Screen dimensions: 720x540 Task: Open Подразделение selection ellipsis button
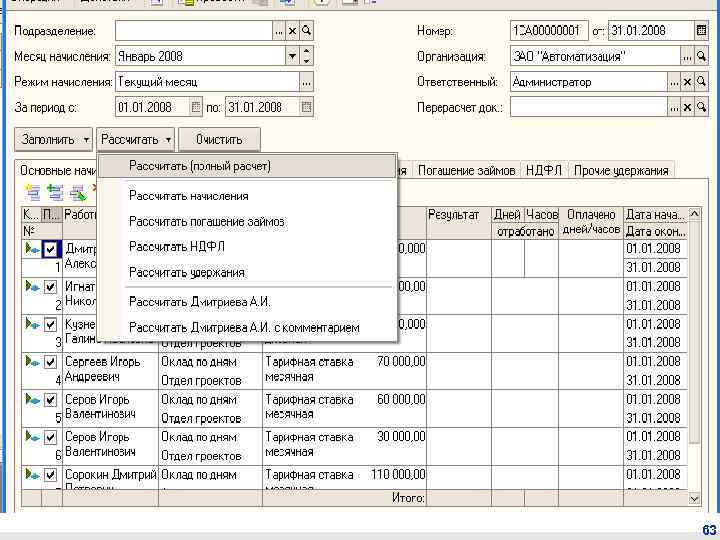pyautogui.click(x=279, y=31)
